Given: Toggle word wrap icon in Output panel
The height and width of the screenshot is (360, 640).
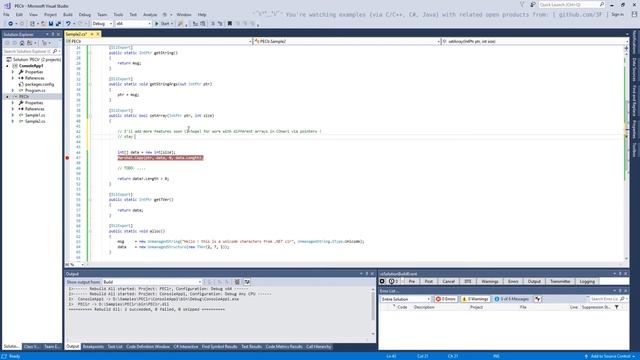Looking at the screenshot, I should (x=247, y=282).
